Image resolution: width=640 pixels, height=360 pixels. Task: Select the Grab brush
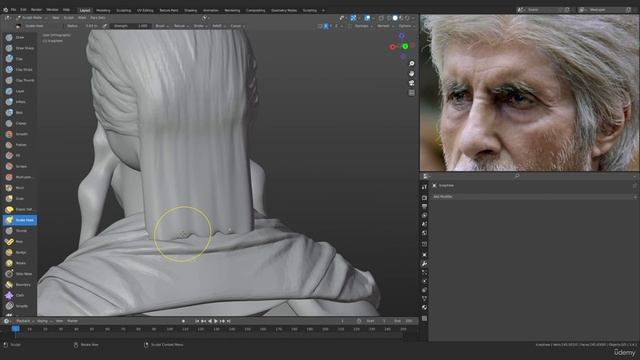coord(19,198)
